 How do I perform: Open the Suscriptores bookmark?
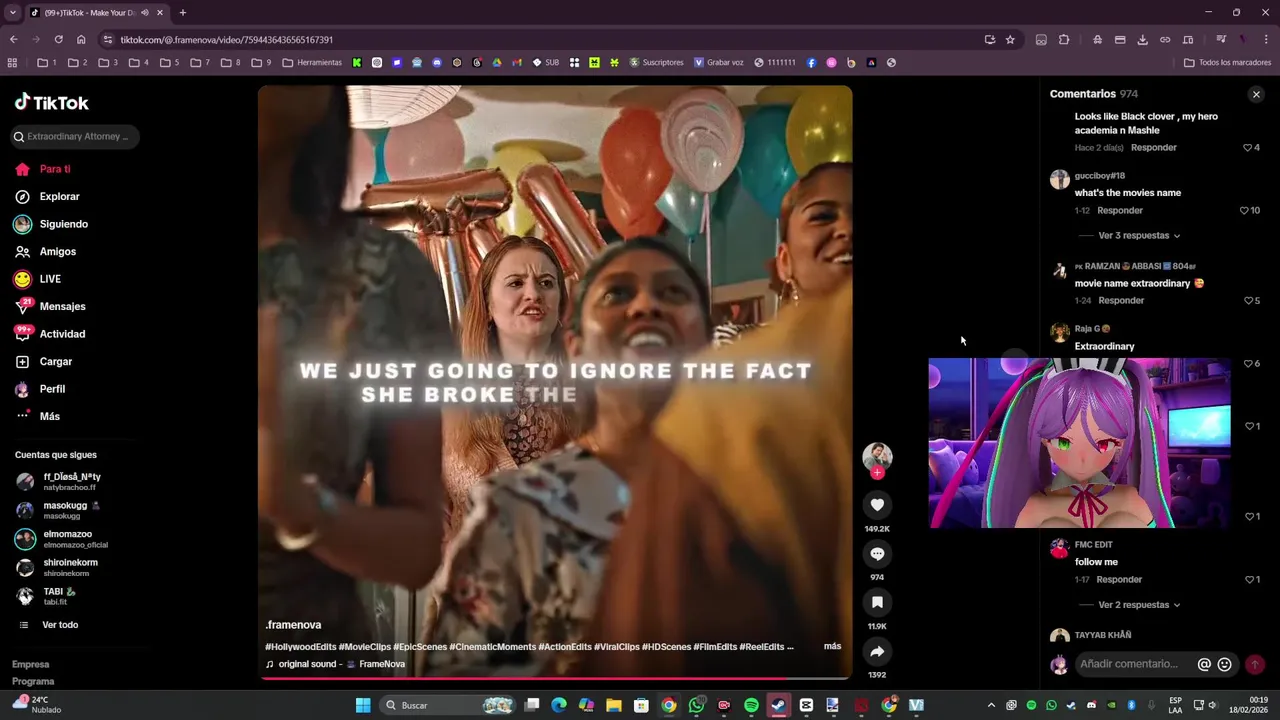[x=656, y=62]
